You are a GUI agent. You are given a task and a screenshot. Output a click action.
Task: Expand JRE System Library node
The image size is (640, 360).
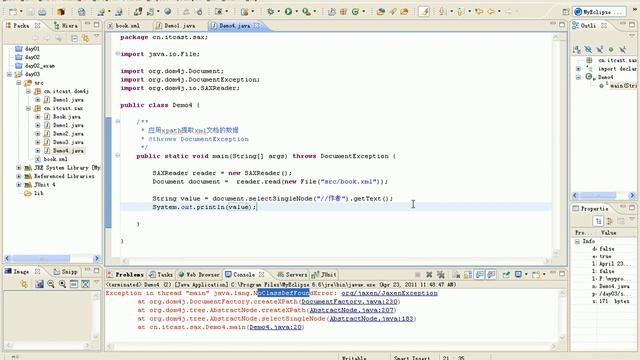click(19, 168)
